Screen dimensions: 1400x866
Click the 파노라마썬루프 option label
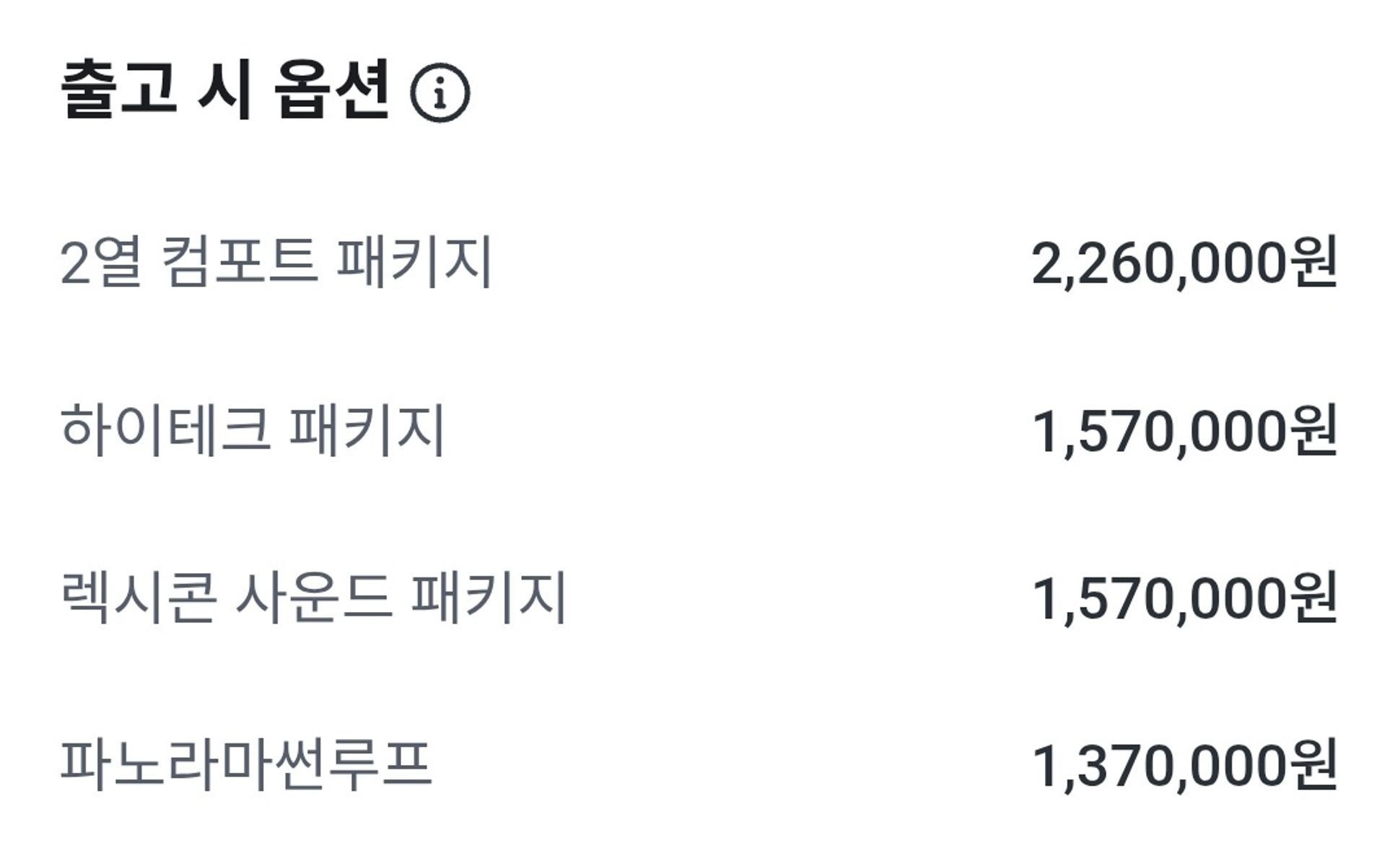click(x=246, y=765)
